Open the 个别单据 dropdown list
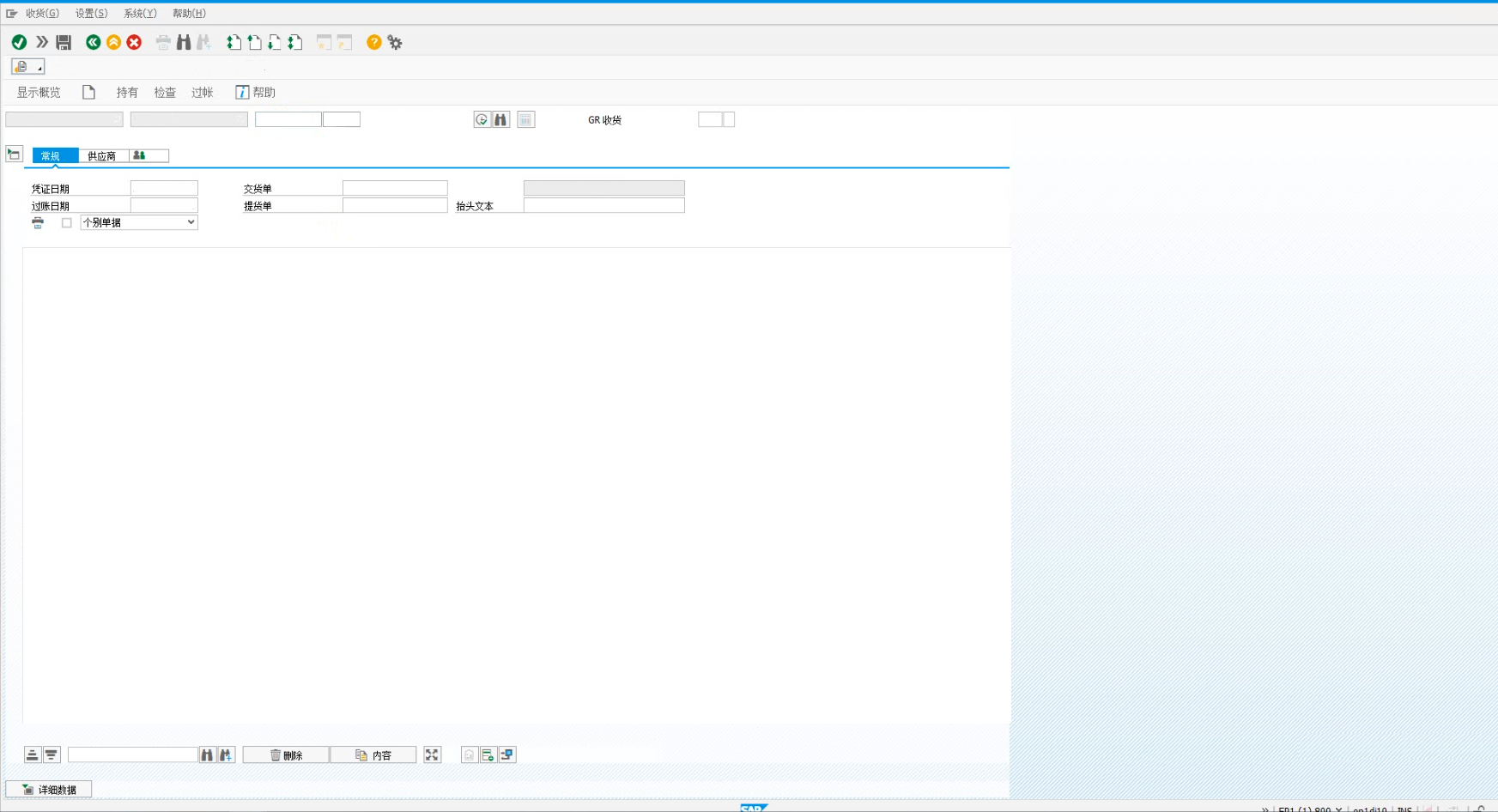 (191, 222)
